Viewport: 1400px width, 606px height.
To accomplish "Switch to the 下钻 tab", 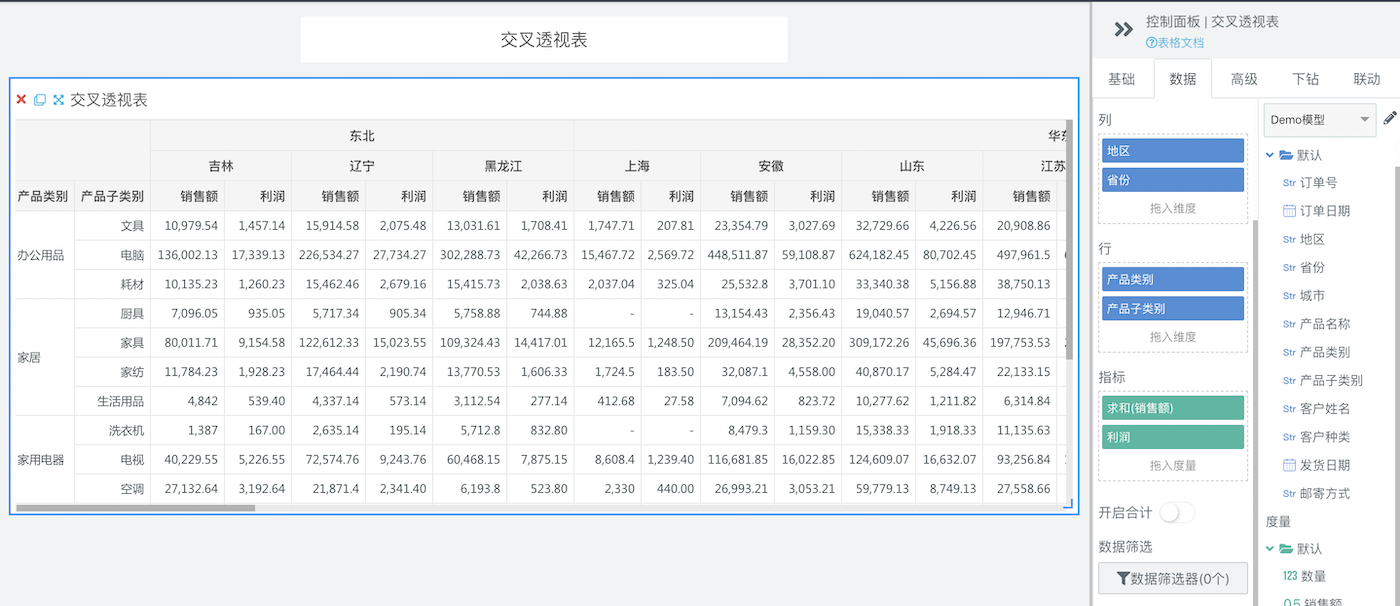I will point(1305,79).
